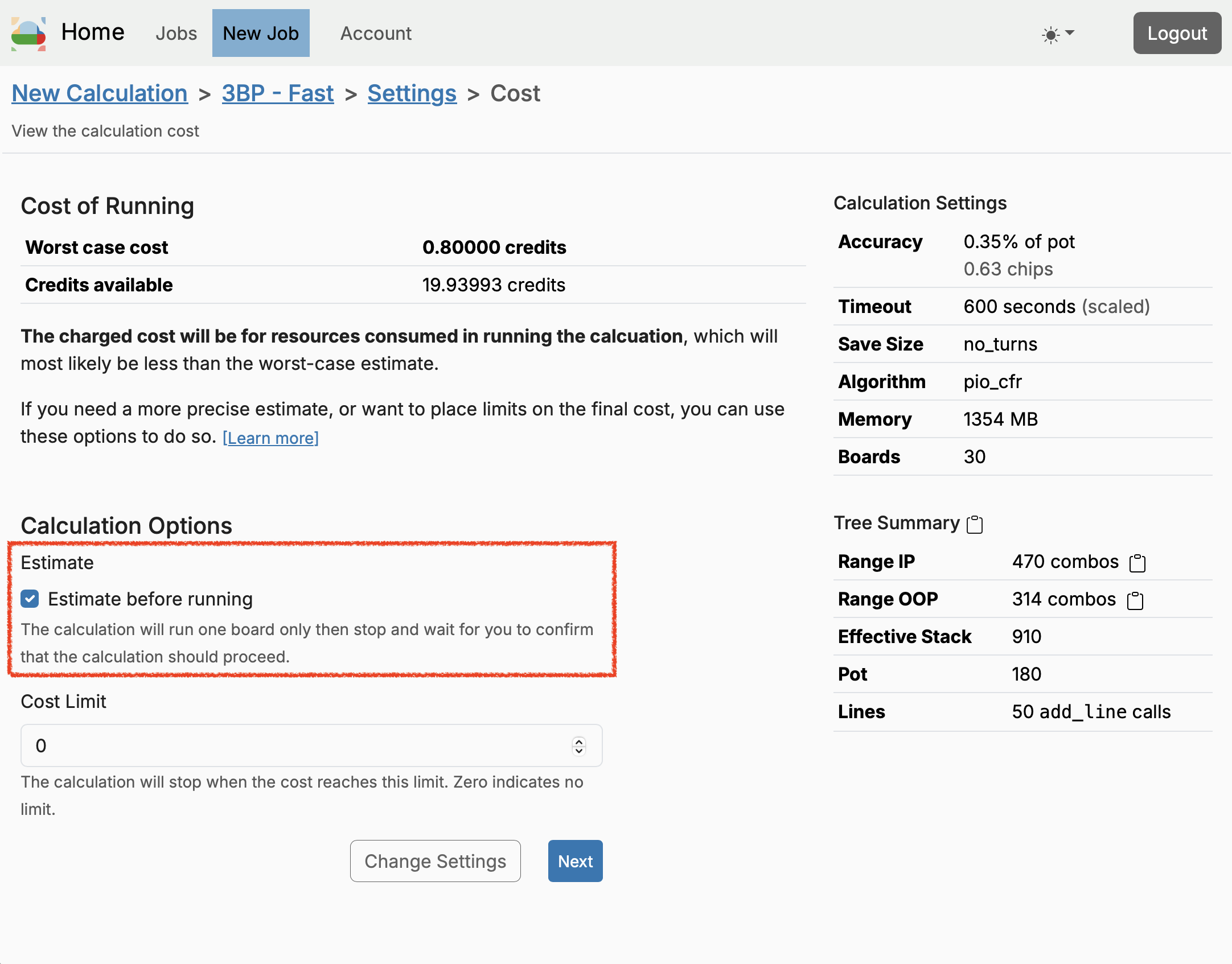Expand the theme dropdown caret
Screen dimensions: 1232x964
point(1070,33)
